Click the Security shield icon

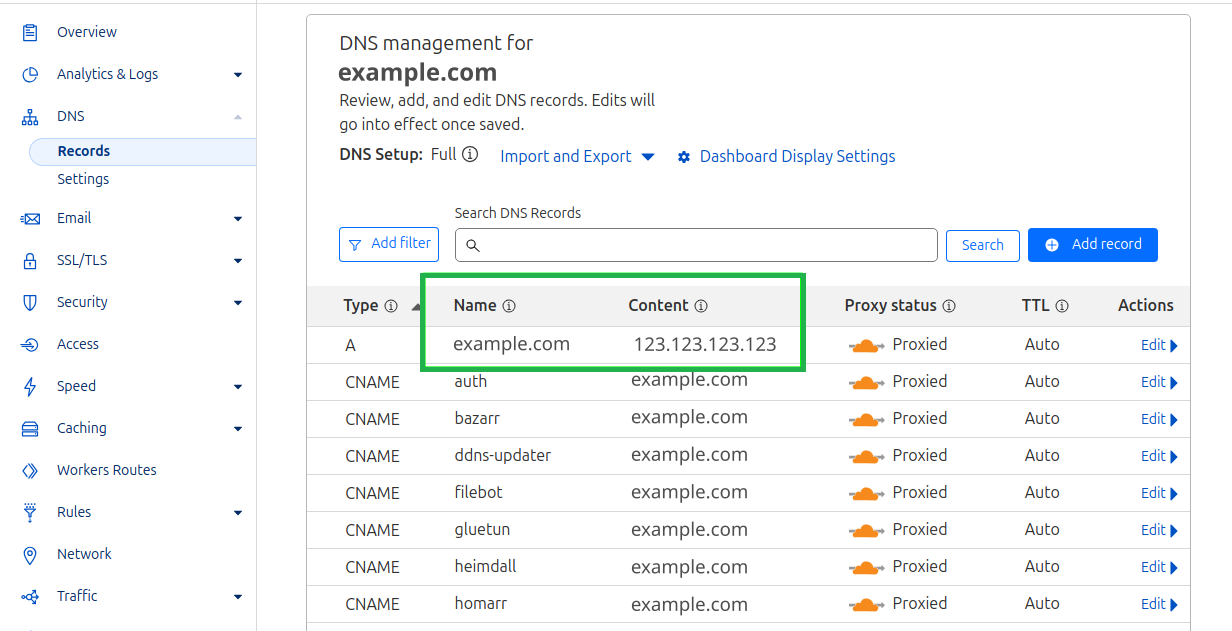(30, 303)
